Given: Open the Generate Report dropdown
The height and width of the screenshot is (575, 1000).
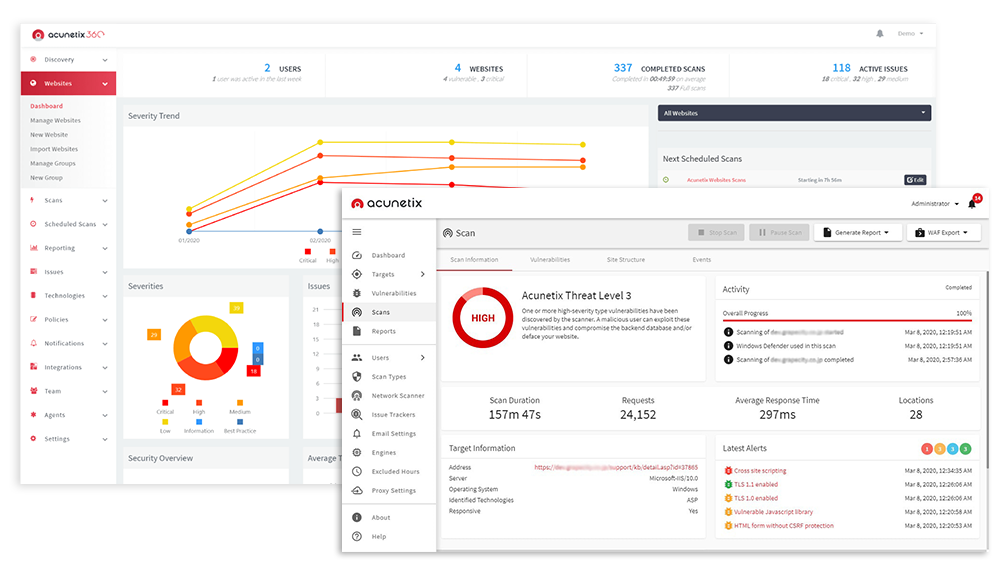Looking at the screenshot, I should point(858,233).
